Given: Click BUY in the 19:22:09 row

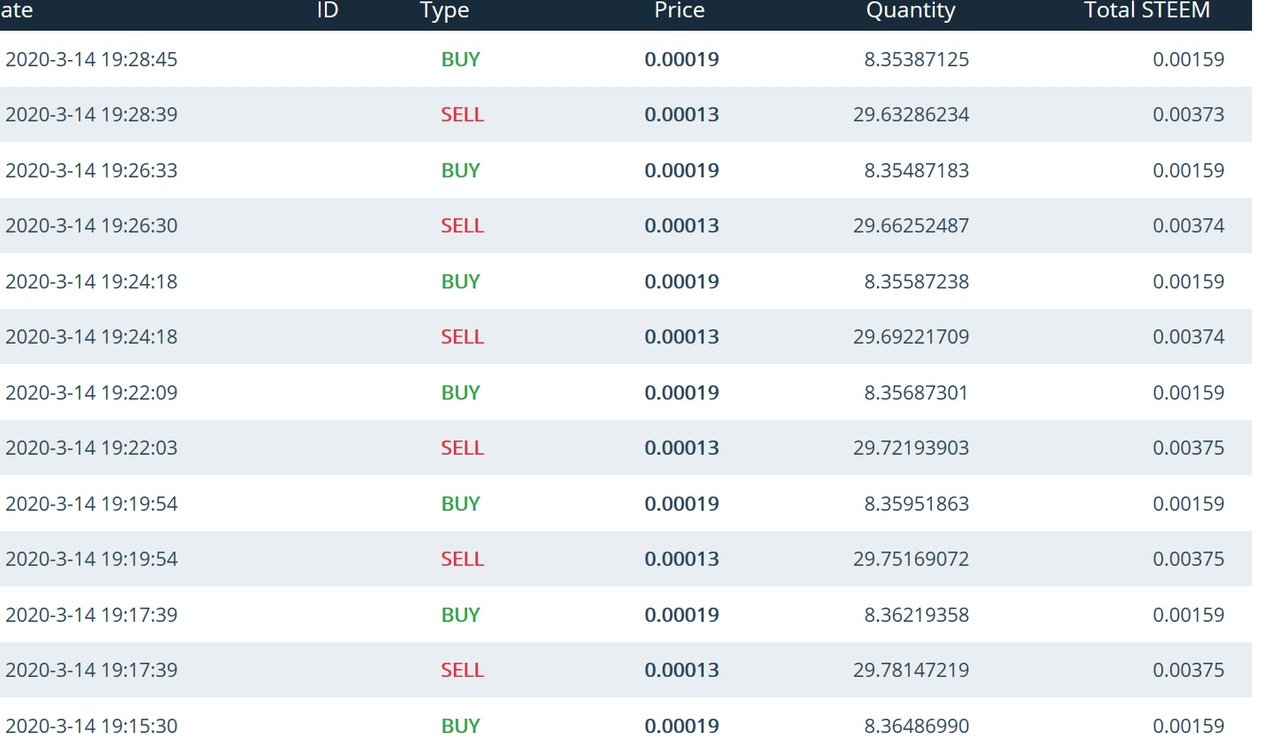Looking at the screenshot, I should click(460, 392).
